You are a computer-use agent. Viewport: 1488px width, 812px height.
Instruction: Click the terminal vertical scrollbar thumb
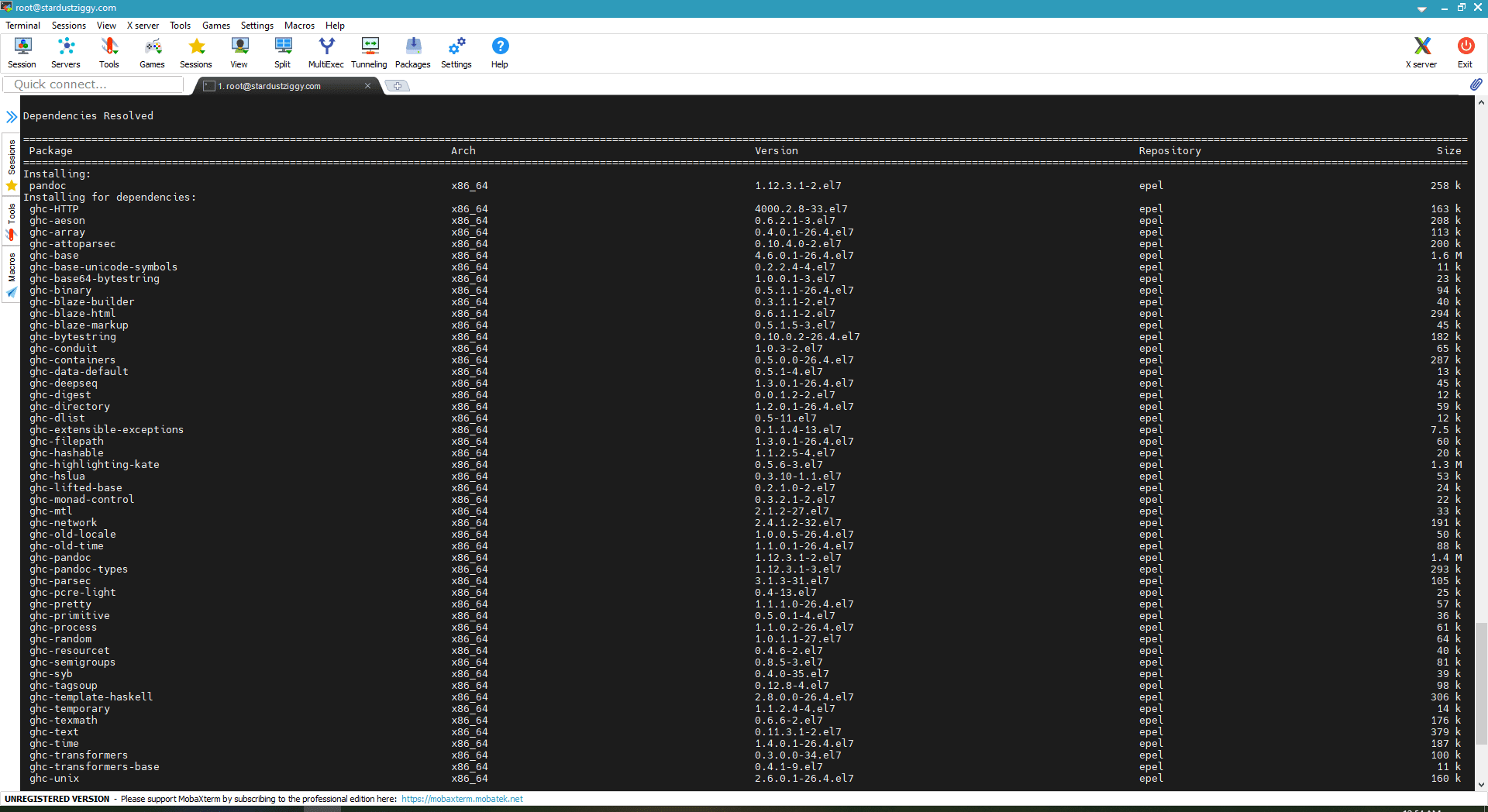click(x=1481, y=683)
